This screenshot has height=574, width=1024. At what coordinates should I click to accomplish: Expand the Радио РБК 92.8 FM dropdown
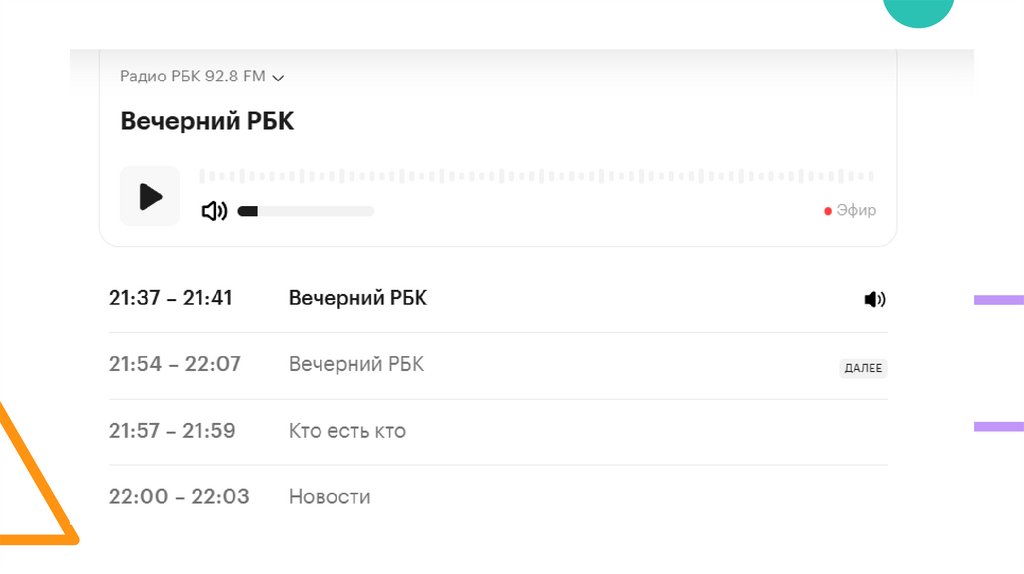point(202,76)
